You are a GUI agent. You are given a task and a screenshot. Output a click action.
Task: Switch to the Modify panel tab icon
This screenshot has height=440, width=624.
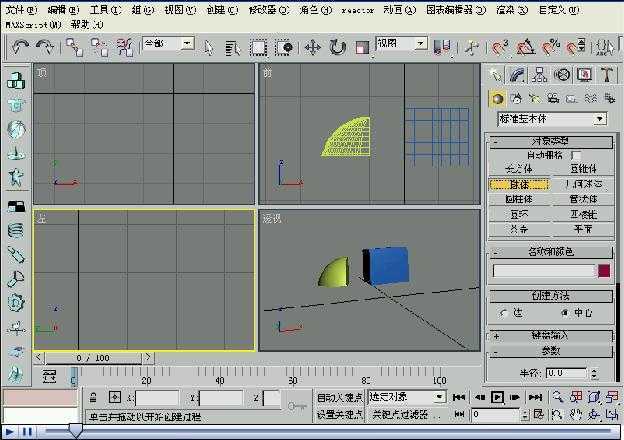(x=517, y=75)
